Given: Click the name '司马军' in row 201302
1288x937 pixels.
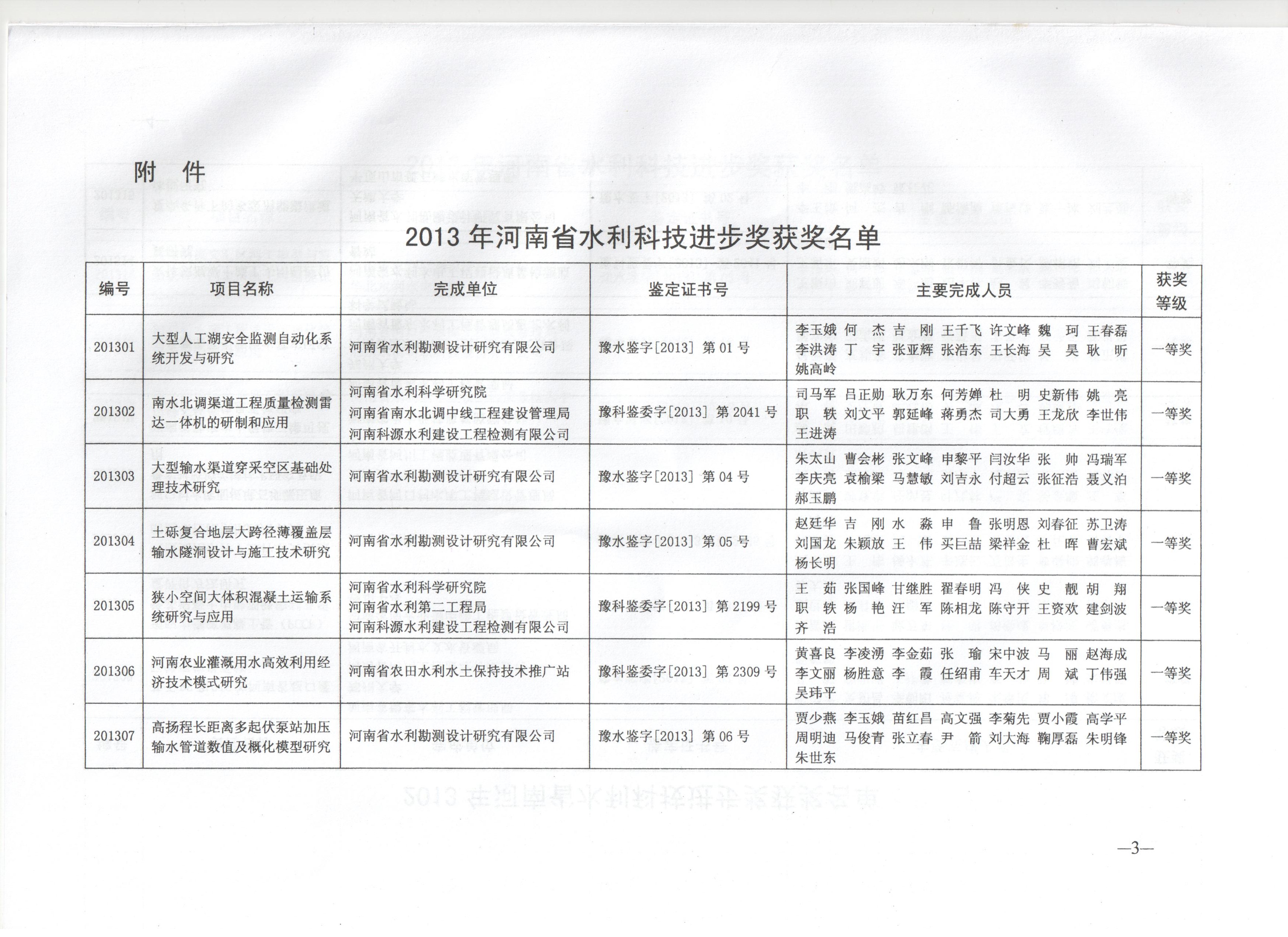Looking at the screenshot, I should point(816,395).
